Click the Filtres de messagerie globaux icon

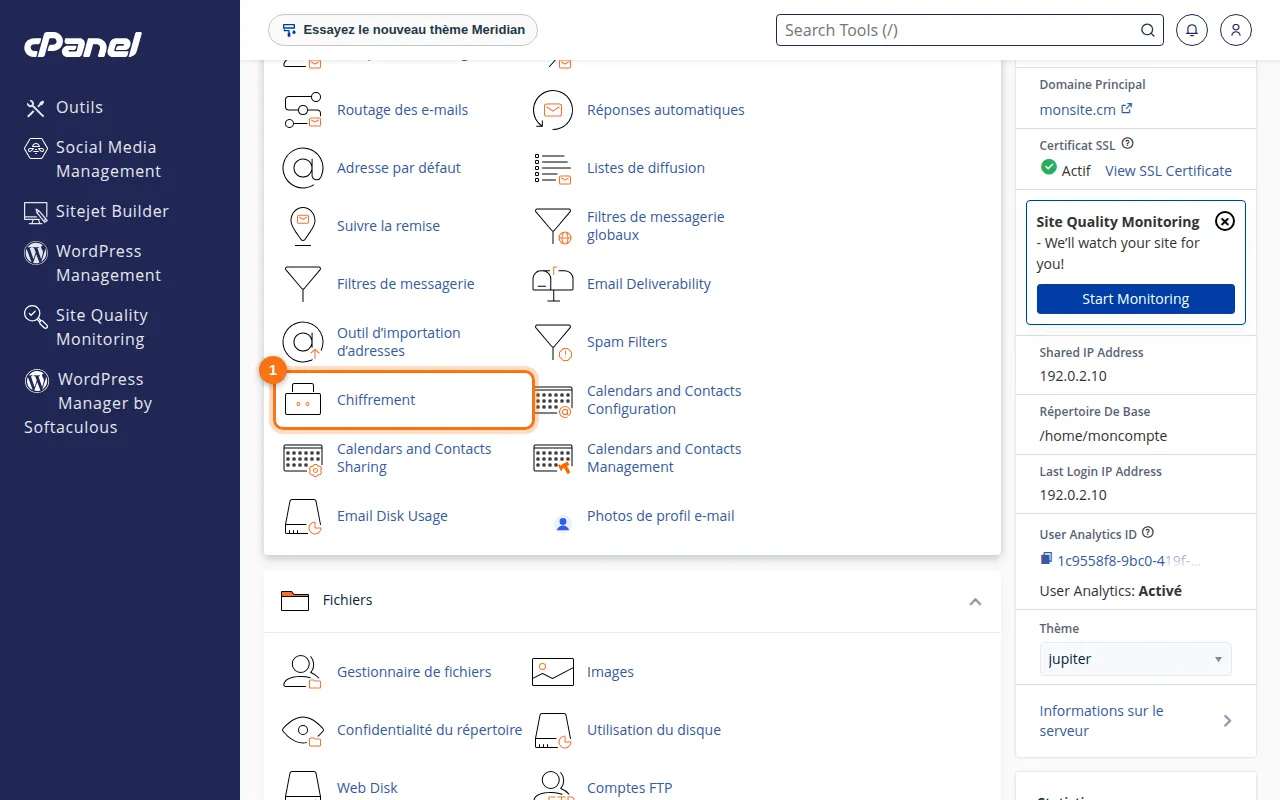[553, 226]
